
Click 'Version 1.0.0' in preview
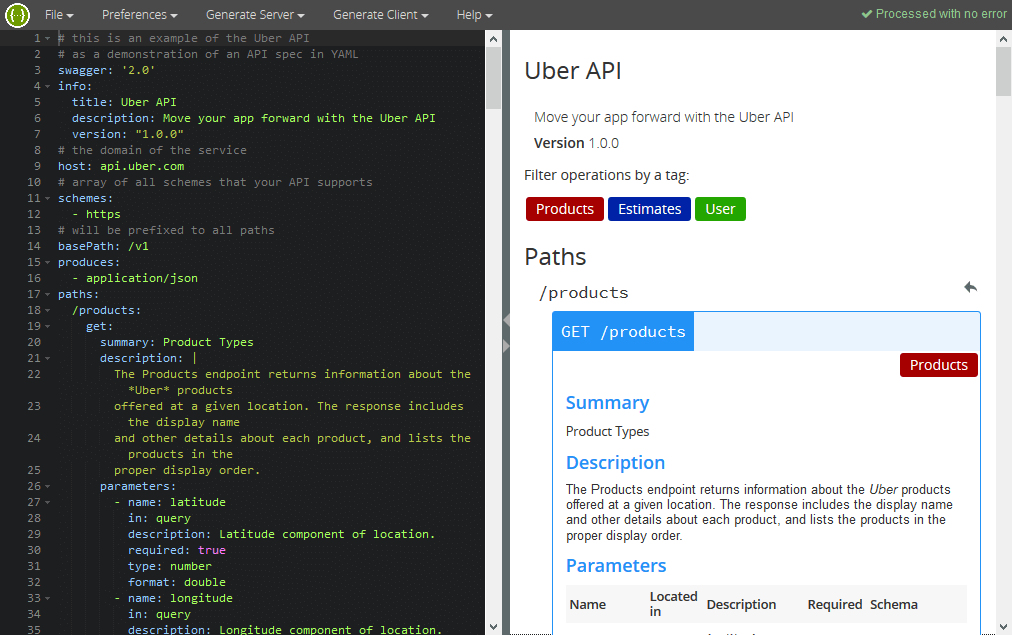[x=576, y=143]
